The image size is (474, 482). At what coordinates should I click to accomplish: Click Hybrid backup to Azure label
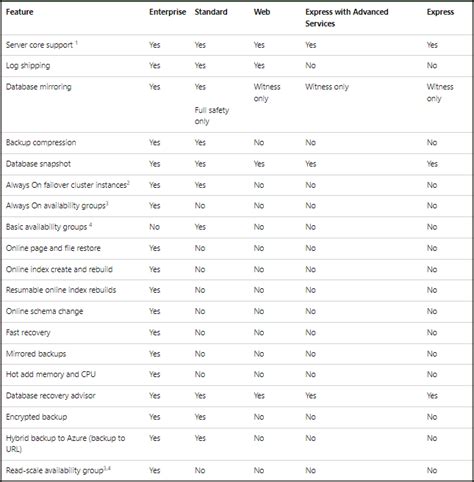click(65, 444)
